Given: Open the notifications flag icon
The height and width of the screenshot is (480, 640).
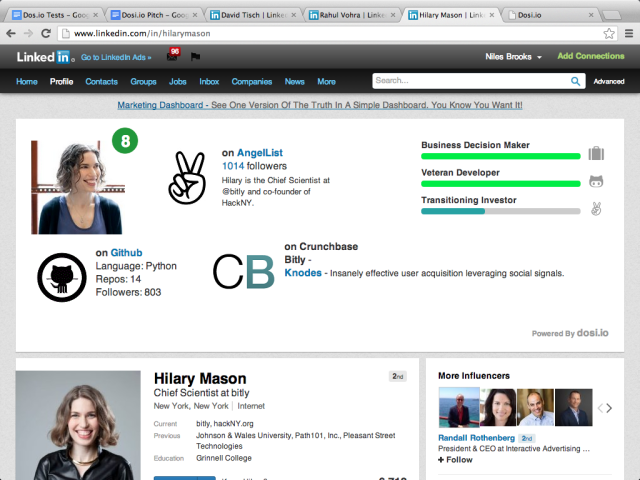Looking at the screenshot, I should tap(195, 57).
